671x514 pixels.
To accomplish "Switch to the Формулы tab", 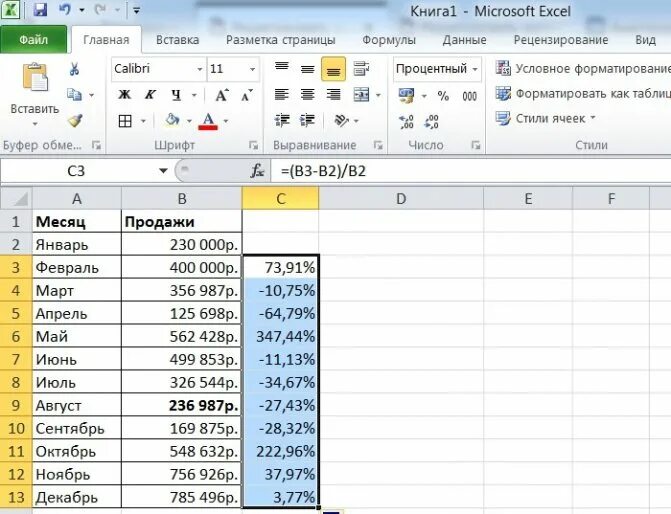I will (x=389, y=40).
